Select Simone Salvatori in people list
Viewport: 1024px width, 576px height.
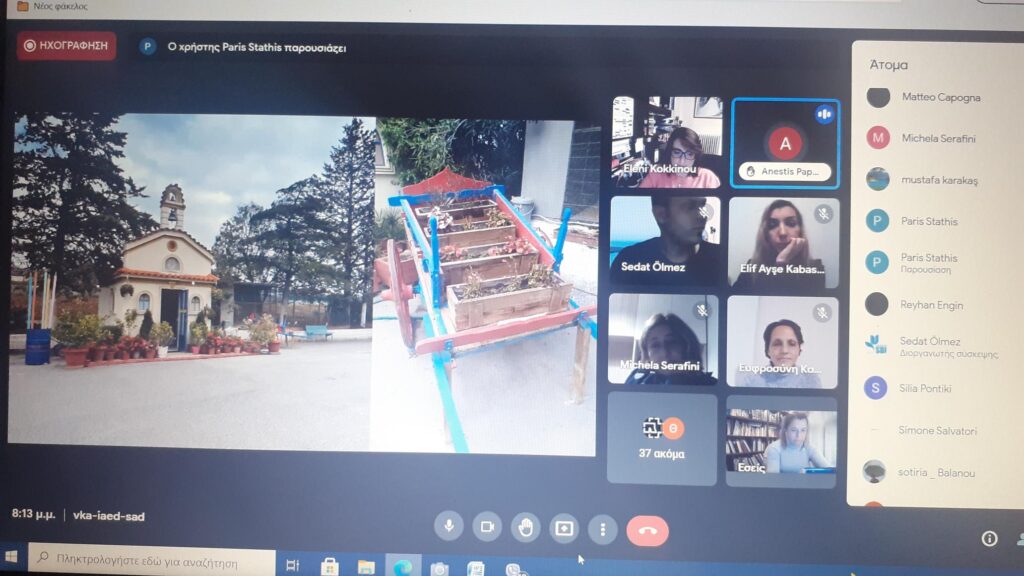937,430
